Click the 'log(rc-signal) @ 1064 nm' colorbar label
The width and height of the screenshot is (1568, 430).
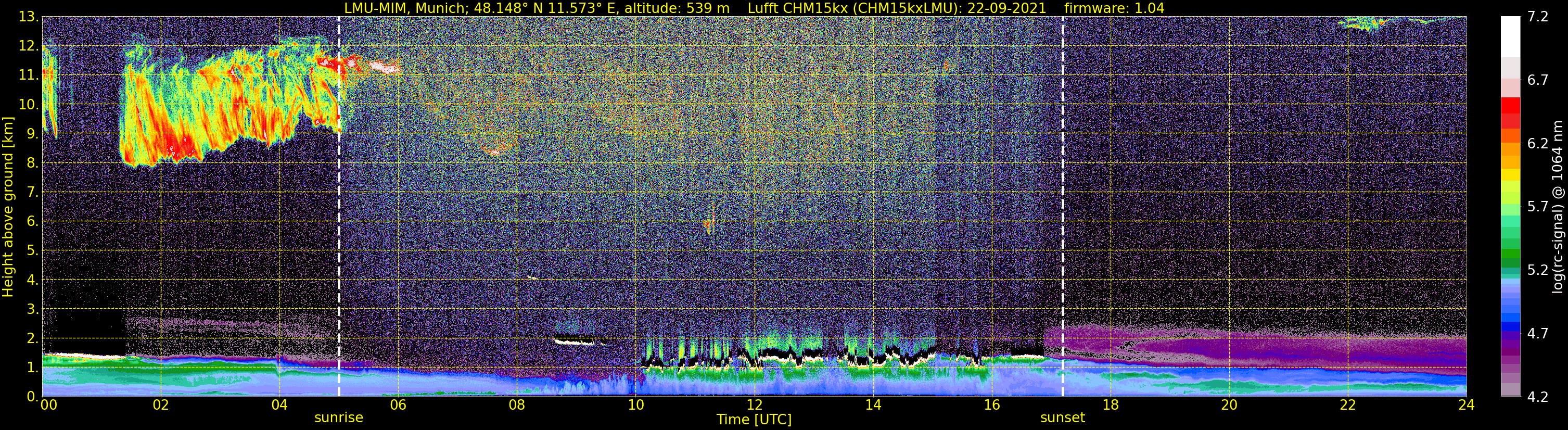point(1557,207)
